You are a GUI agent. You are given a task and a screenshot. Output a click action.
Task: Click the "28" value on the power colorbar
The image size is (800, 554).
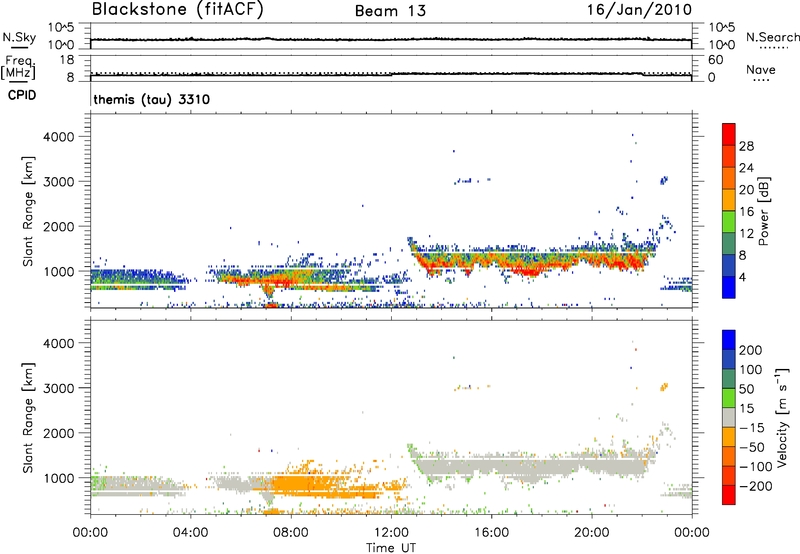tap(746, 146)
